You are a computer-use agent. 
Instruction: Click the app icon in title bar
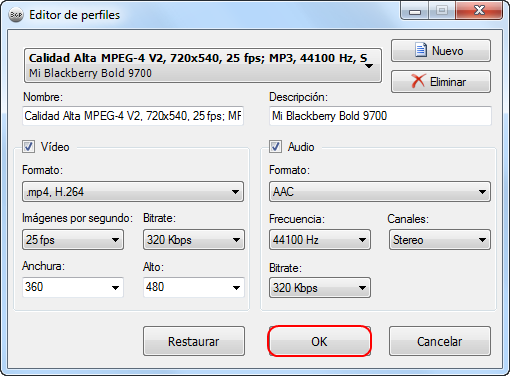coord(16,15)
